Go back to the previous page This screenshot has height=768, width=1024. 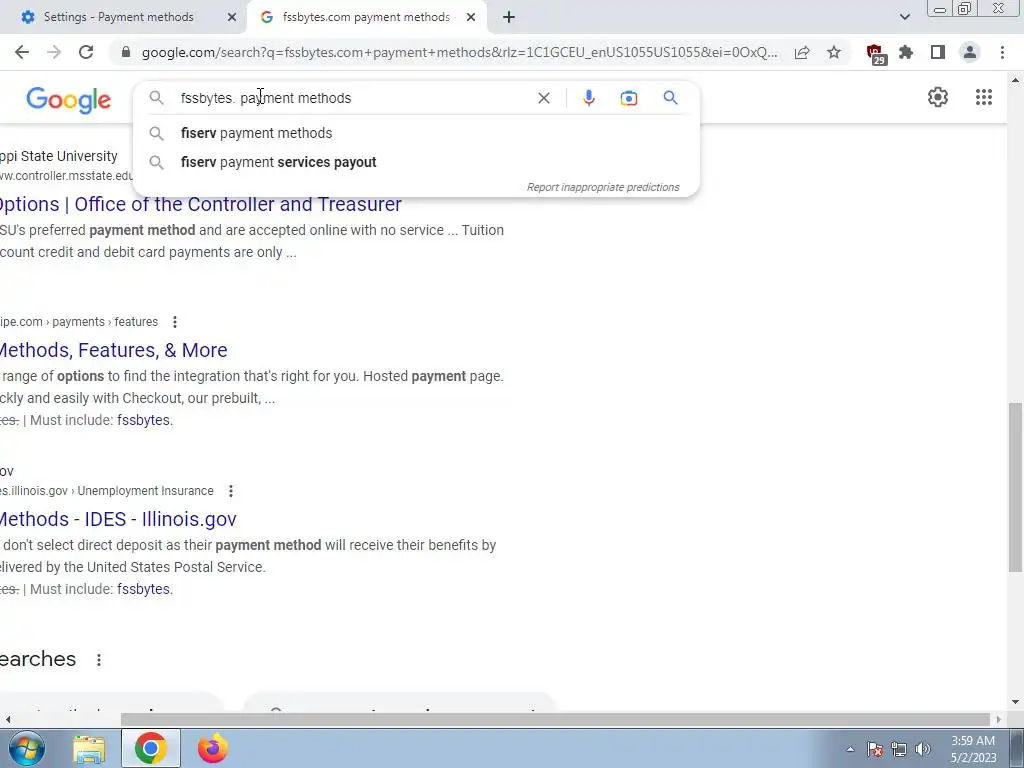(x=22, y=52)
